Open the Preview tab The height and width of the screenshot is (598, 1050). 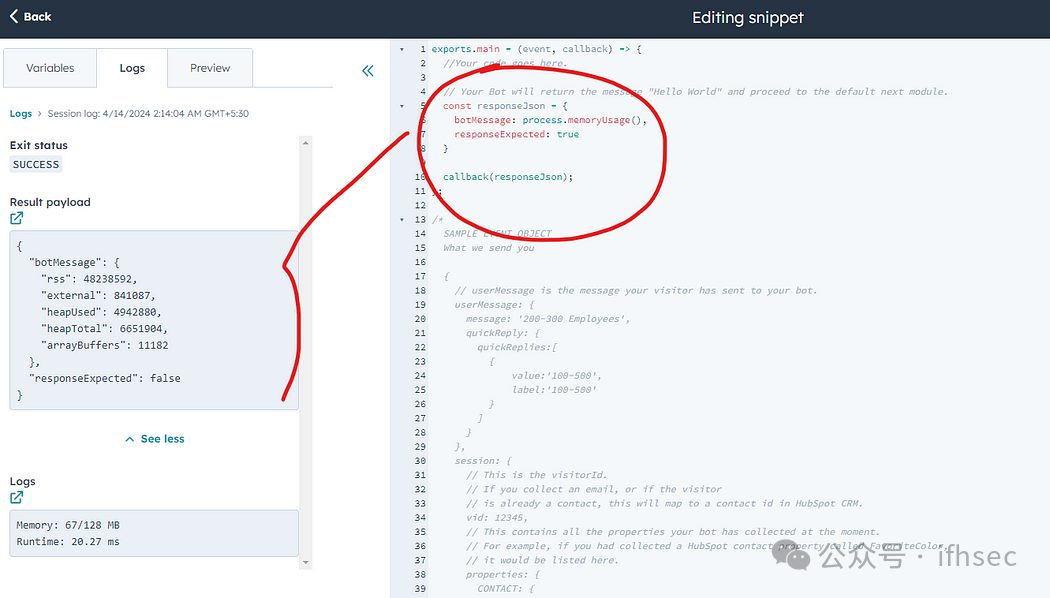click(x=210, y=68)
